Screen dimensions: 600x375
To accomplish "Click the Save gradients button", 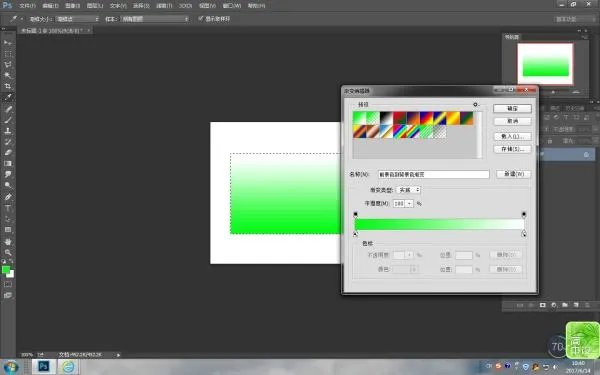I will click(512, 149).
